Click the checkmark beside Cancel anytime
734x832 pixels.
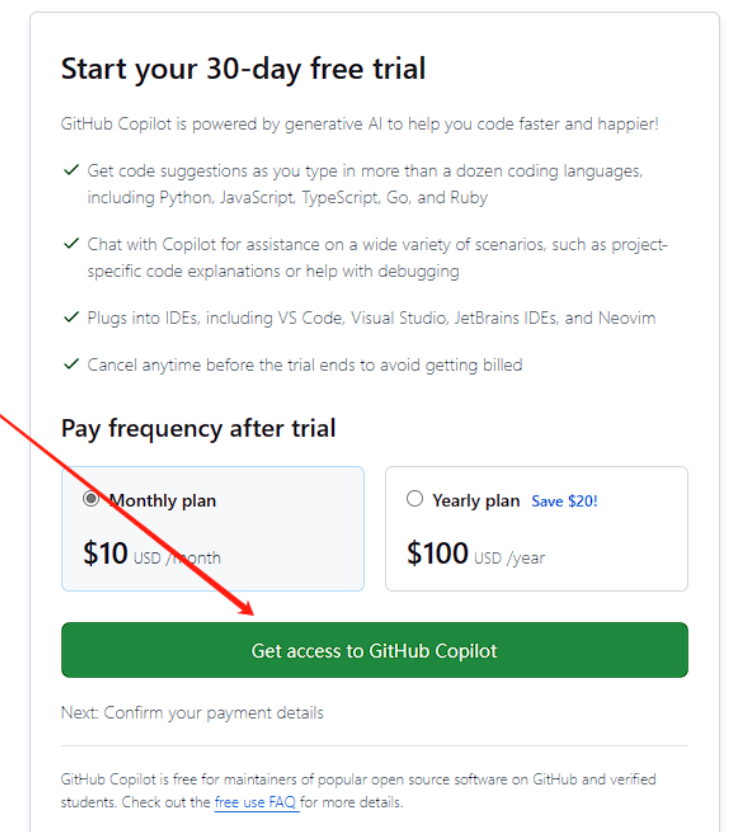point(71,365)
